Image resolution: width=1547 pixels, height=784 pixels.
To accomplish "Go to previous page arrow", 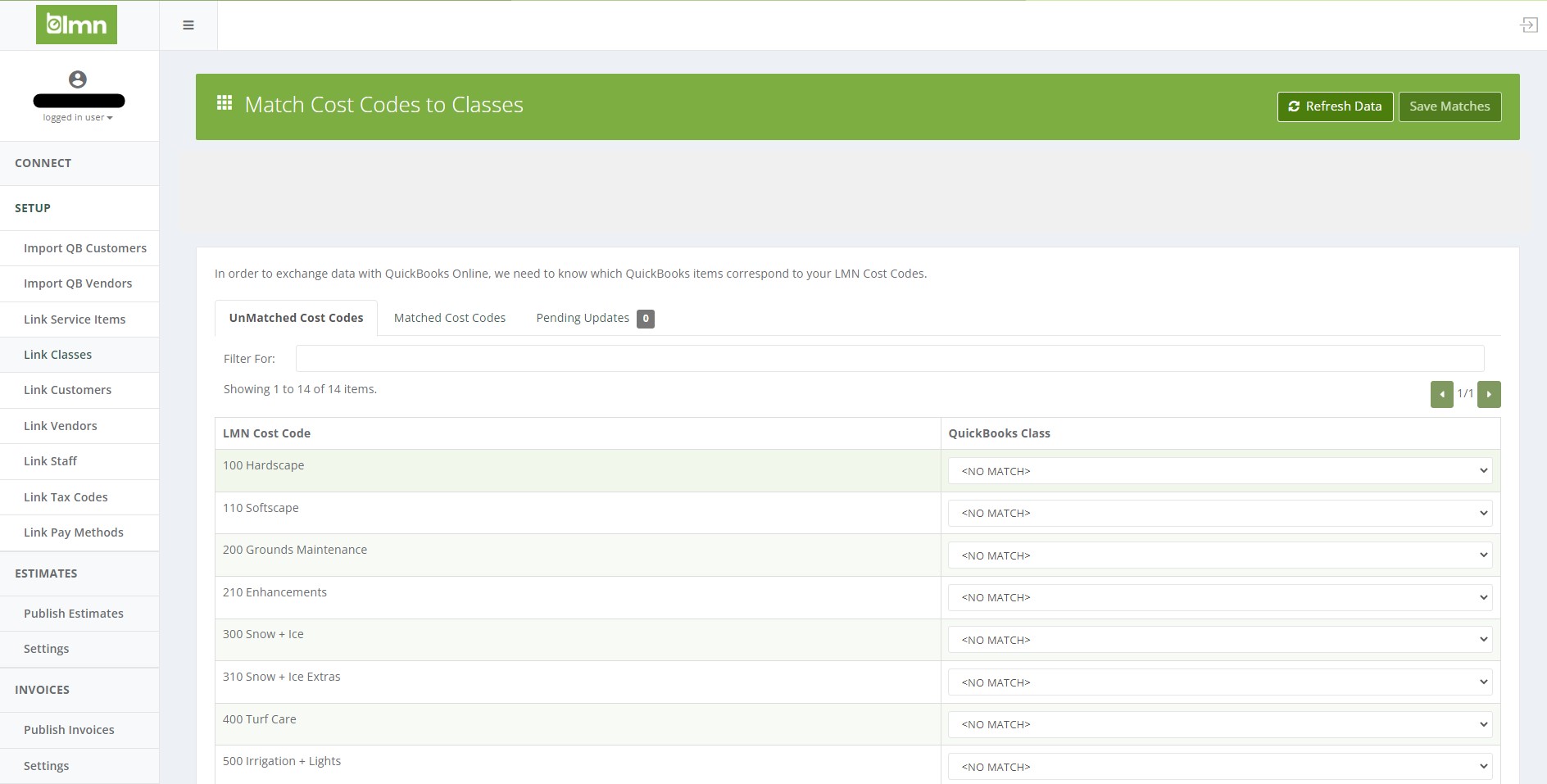I will pyautogui.click(x=1441, y=394).
